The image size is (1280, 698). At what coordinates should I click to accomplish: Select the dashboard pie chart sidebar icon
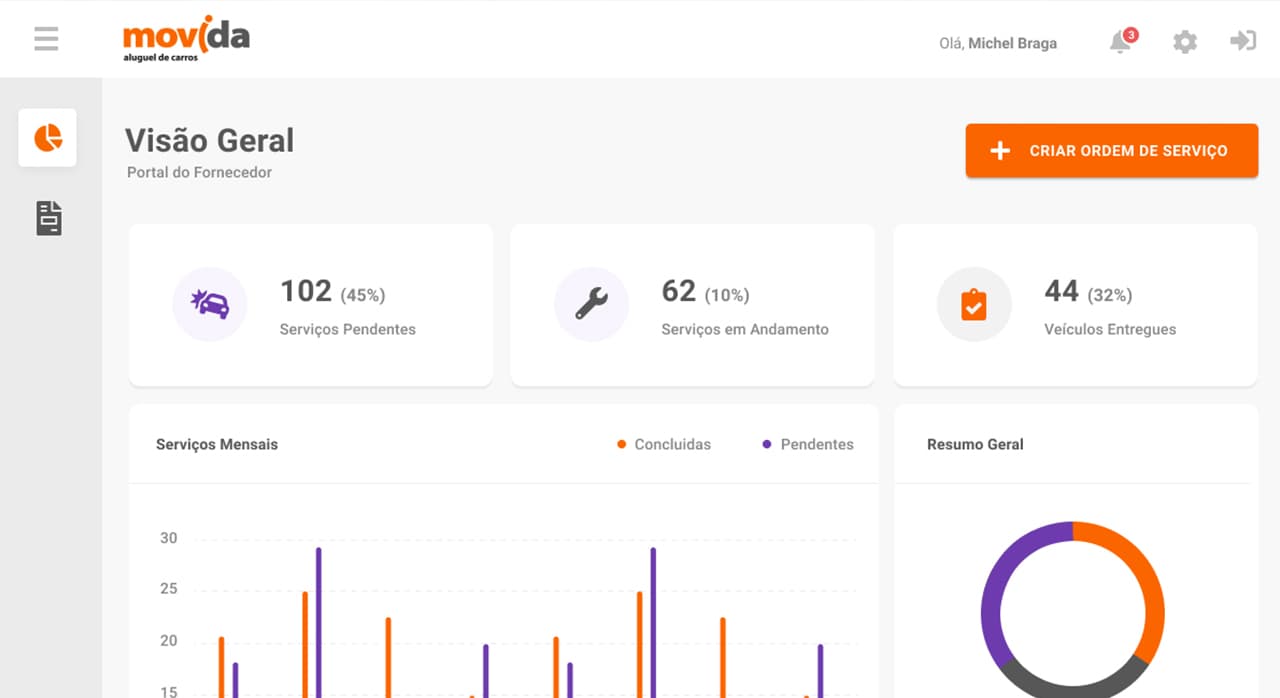[x=48, y=138]
